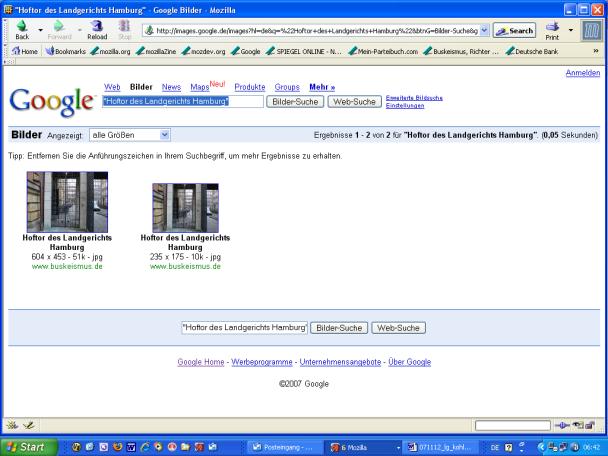Open the mozillaZine bookmark

tap(156, 51)
